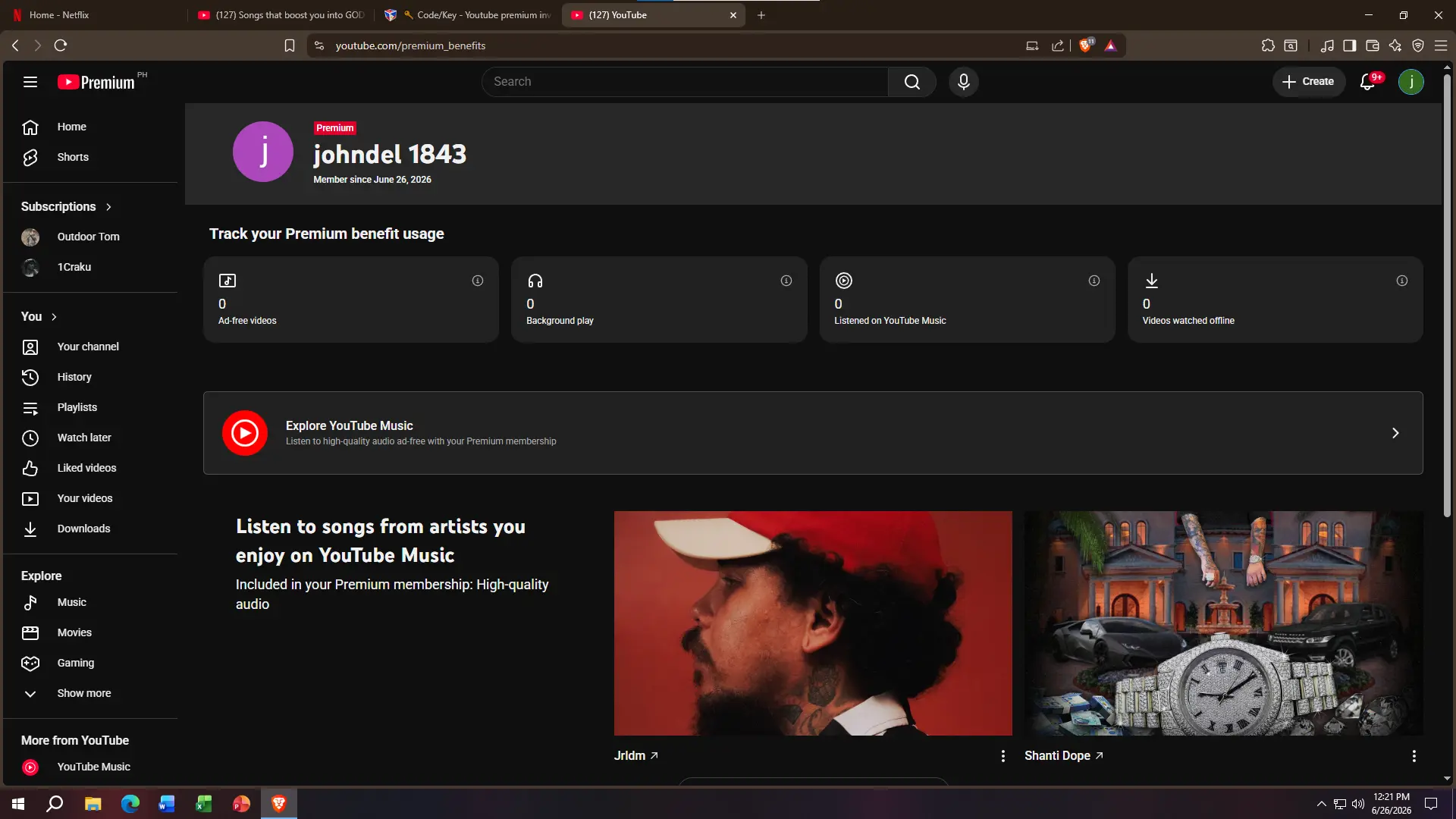Open the hamburger guide menu
This screenshot has width=1456, height=819.
click(x=30, y=82)
